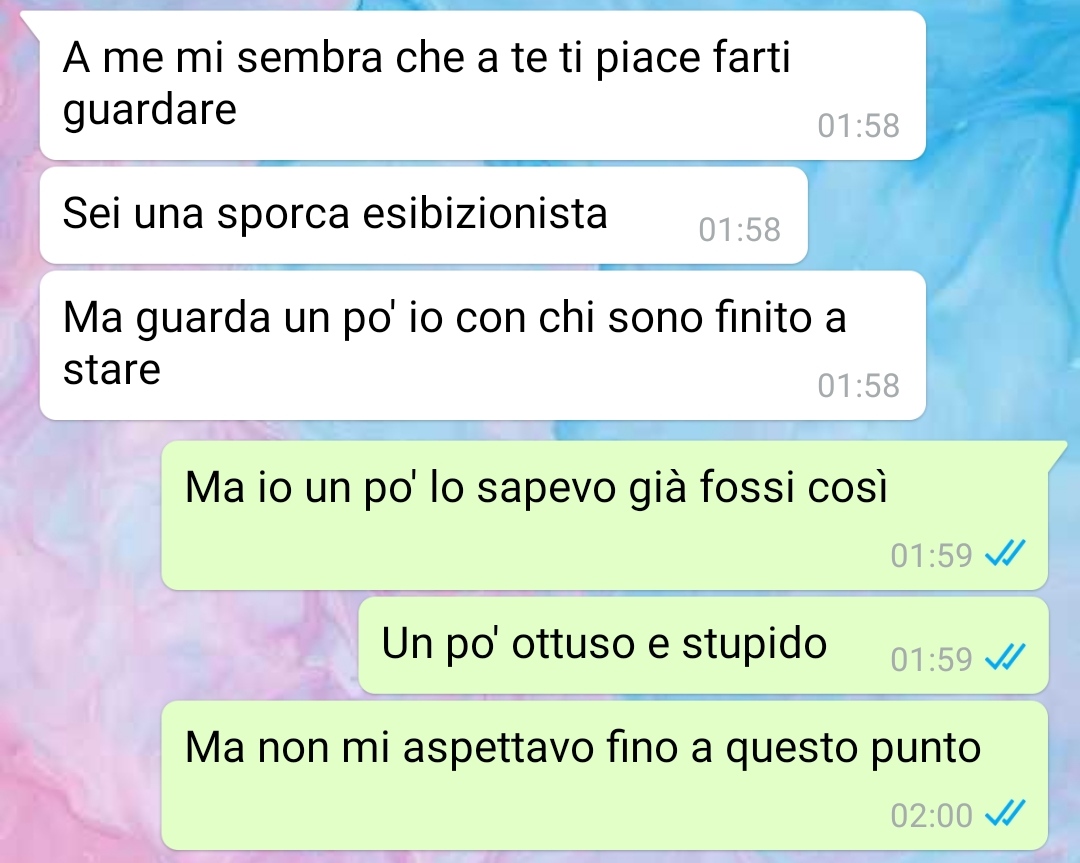1080x863 pixels.
Task: Tap the 01:59 timestamp under 'fossi così'
Action: tap(931, 555)
